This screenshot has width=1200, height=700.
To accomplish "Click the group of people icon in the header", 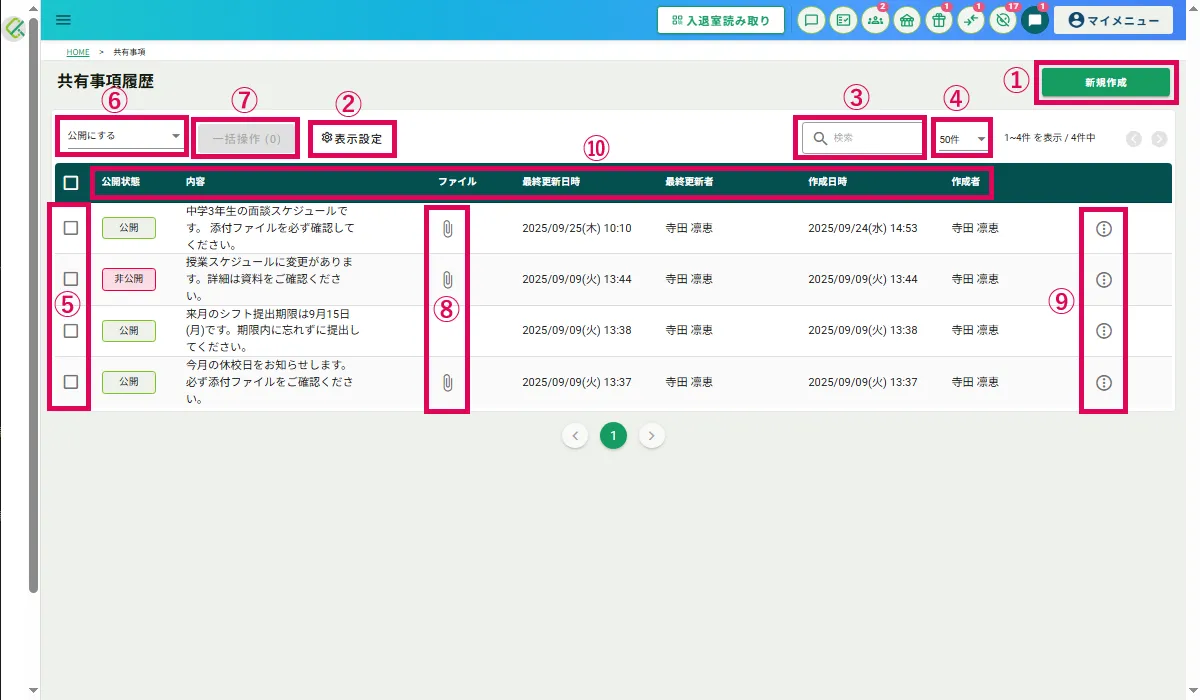I will point(875,20).
